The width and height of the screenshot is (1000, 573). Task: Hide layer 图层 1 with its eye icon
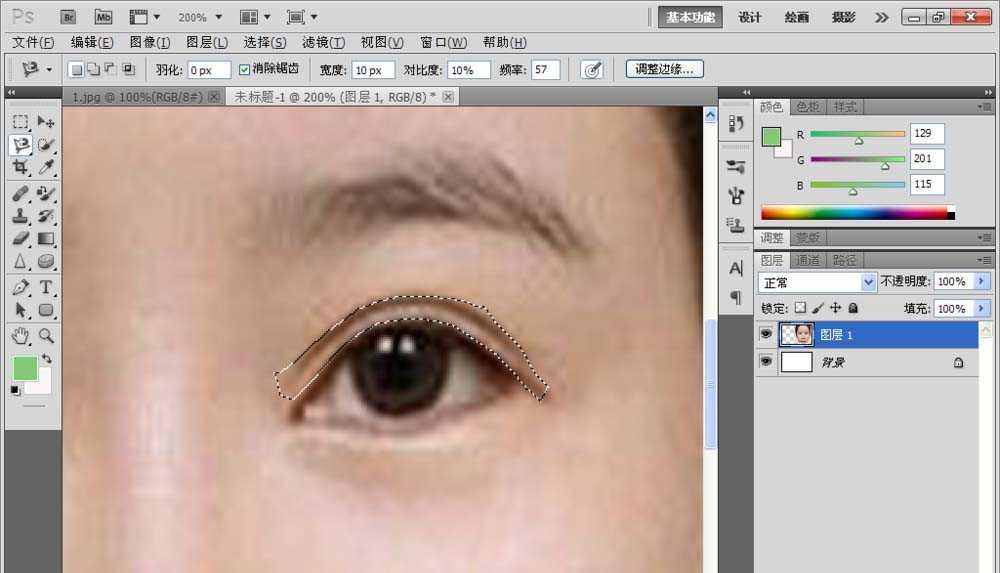click(766, 334)
